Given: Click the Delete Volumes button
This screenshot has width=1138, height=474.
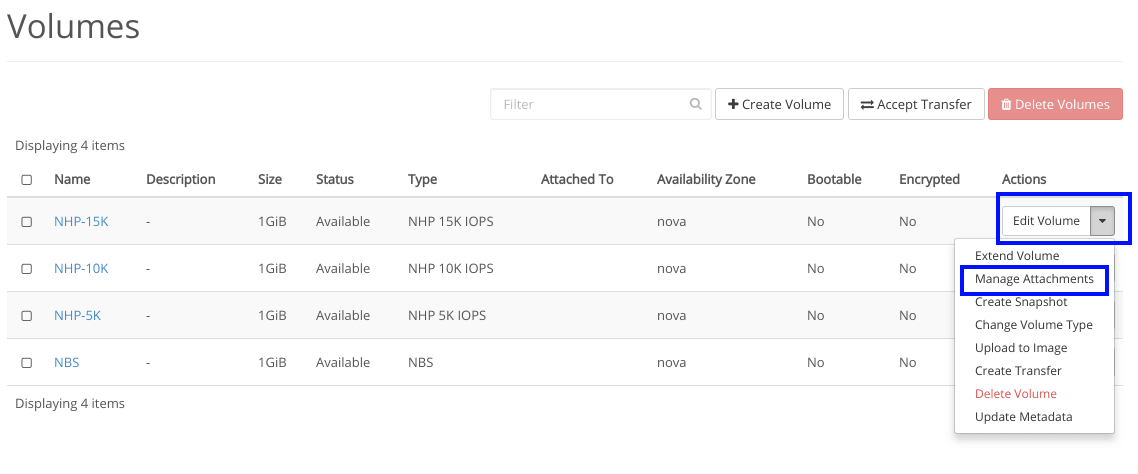Looking at the screenshot, I should pyautogui.click(x=1055, y=104).
